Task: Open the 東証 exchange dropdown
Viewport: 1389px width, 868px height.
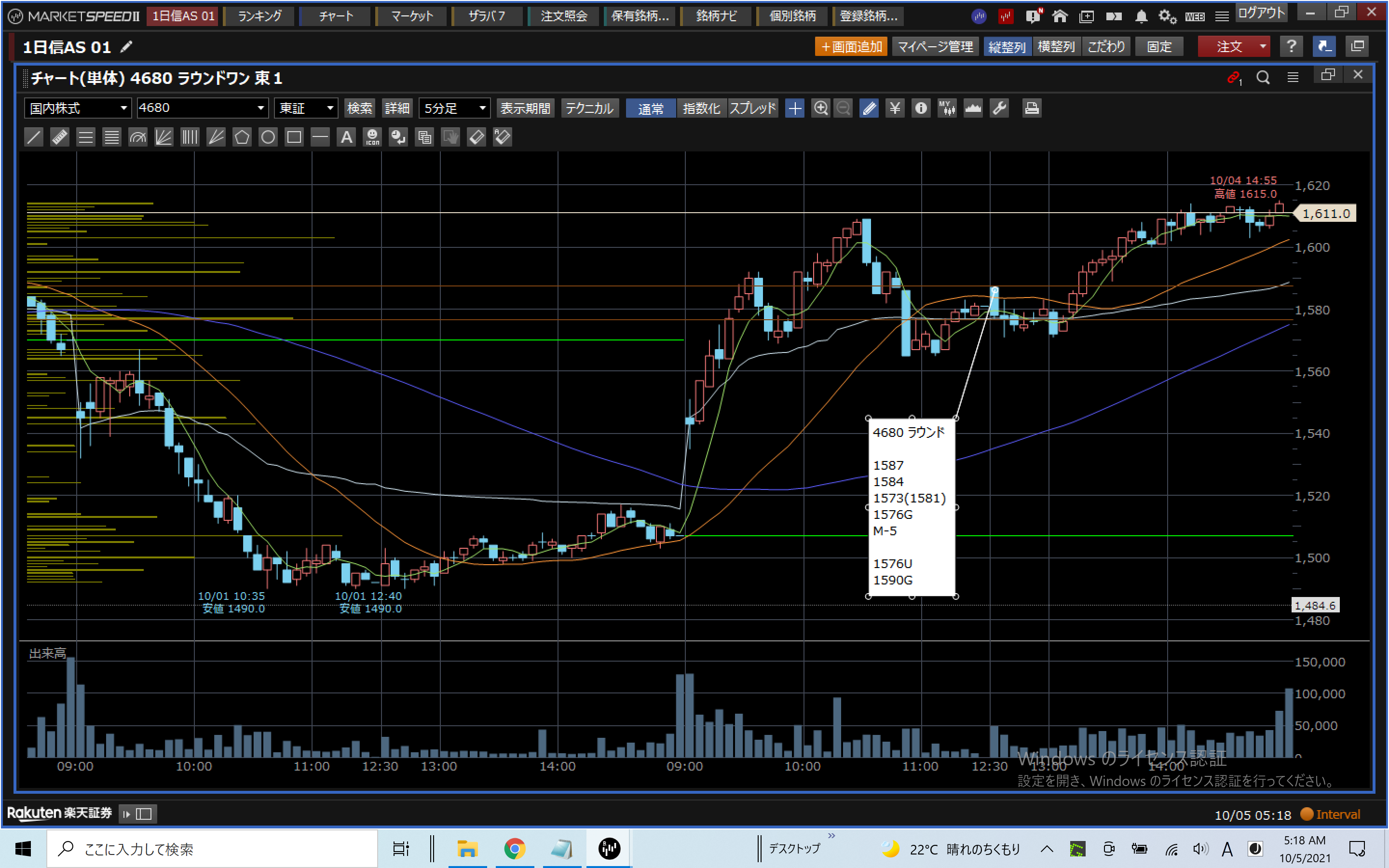Action: pos(306,108)
